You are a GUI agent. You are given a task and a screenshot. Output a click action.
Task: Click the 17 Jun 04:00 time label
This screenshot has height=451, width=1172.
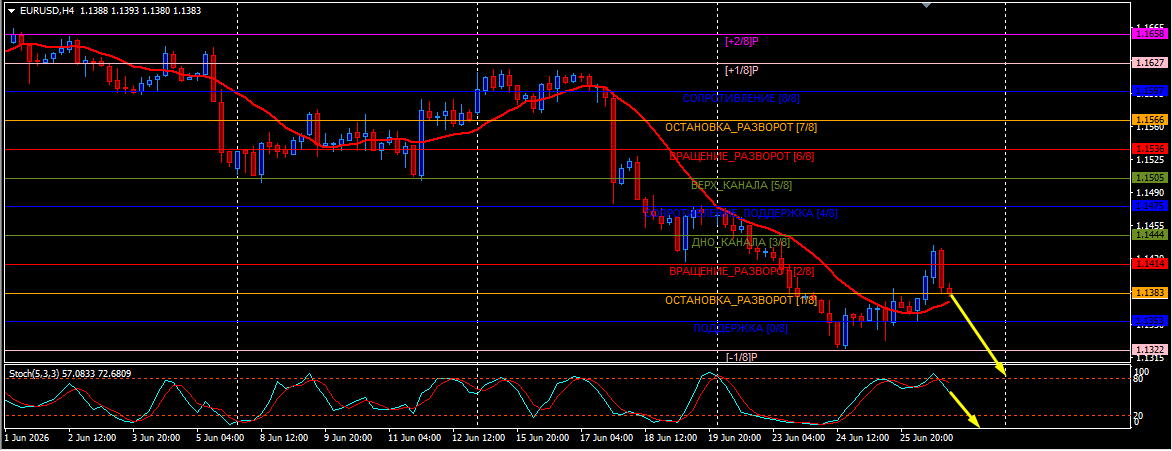tap(605, 436)
